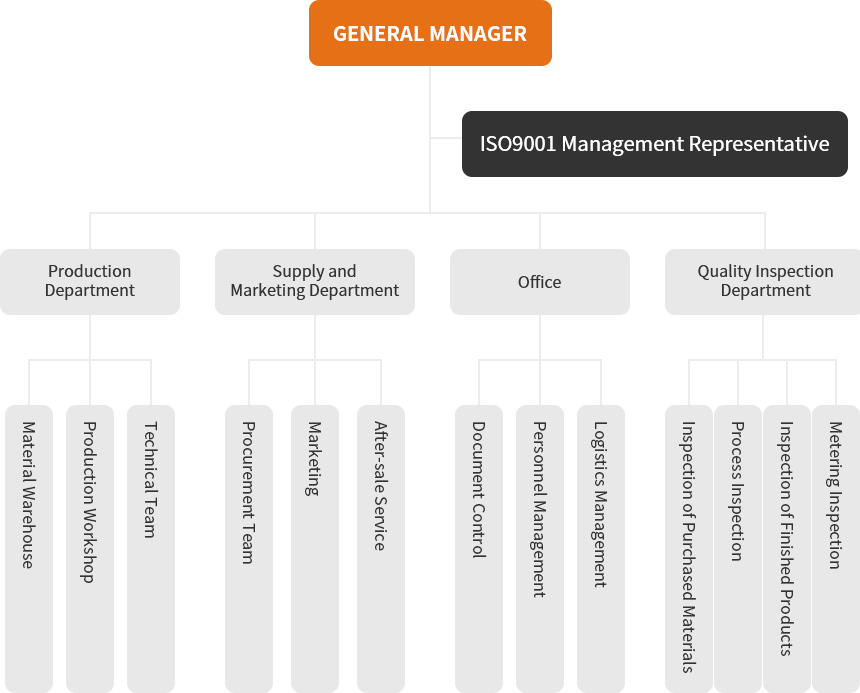Open the Document Control box
Image resolution: width=860 pixels, height=693 pixels.
click(x=479, y=549)
